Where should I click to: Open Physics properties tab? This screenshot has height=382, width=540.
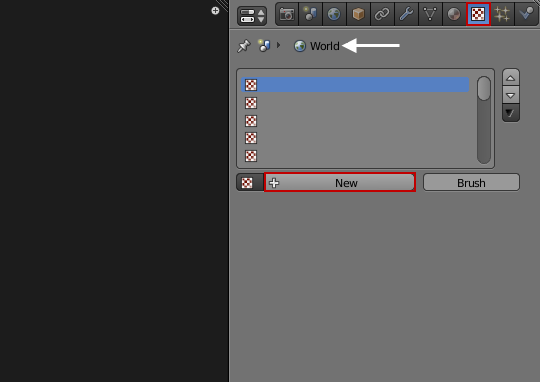click(x=526, y=14)
